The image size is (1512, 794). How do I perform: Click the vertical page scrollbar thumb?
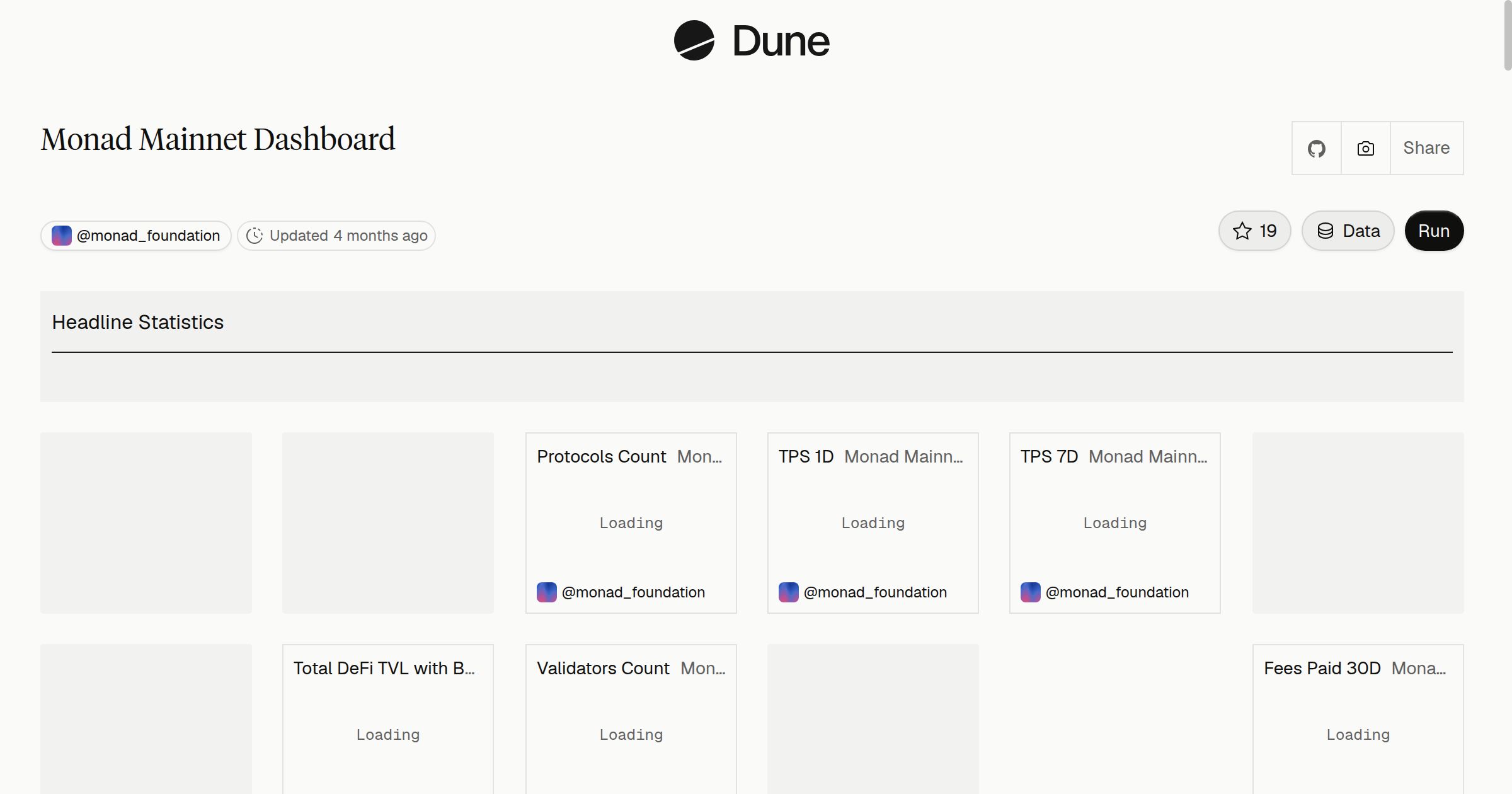pyautogui.click(x=1508, y=35)
